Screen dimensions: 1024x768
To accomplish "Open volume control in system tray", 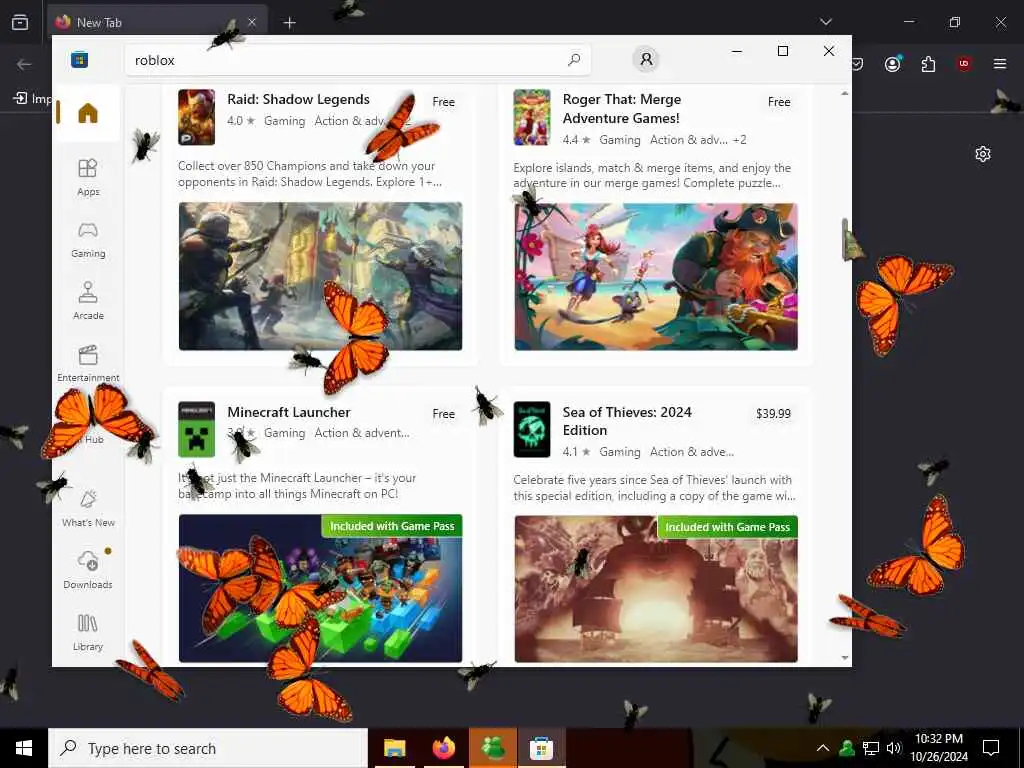I will point(894,748).
